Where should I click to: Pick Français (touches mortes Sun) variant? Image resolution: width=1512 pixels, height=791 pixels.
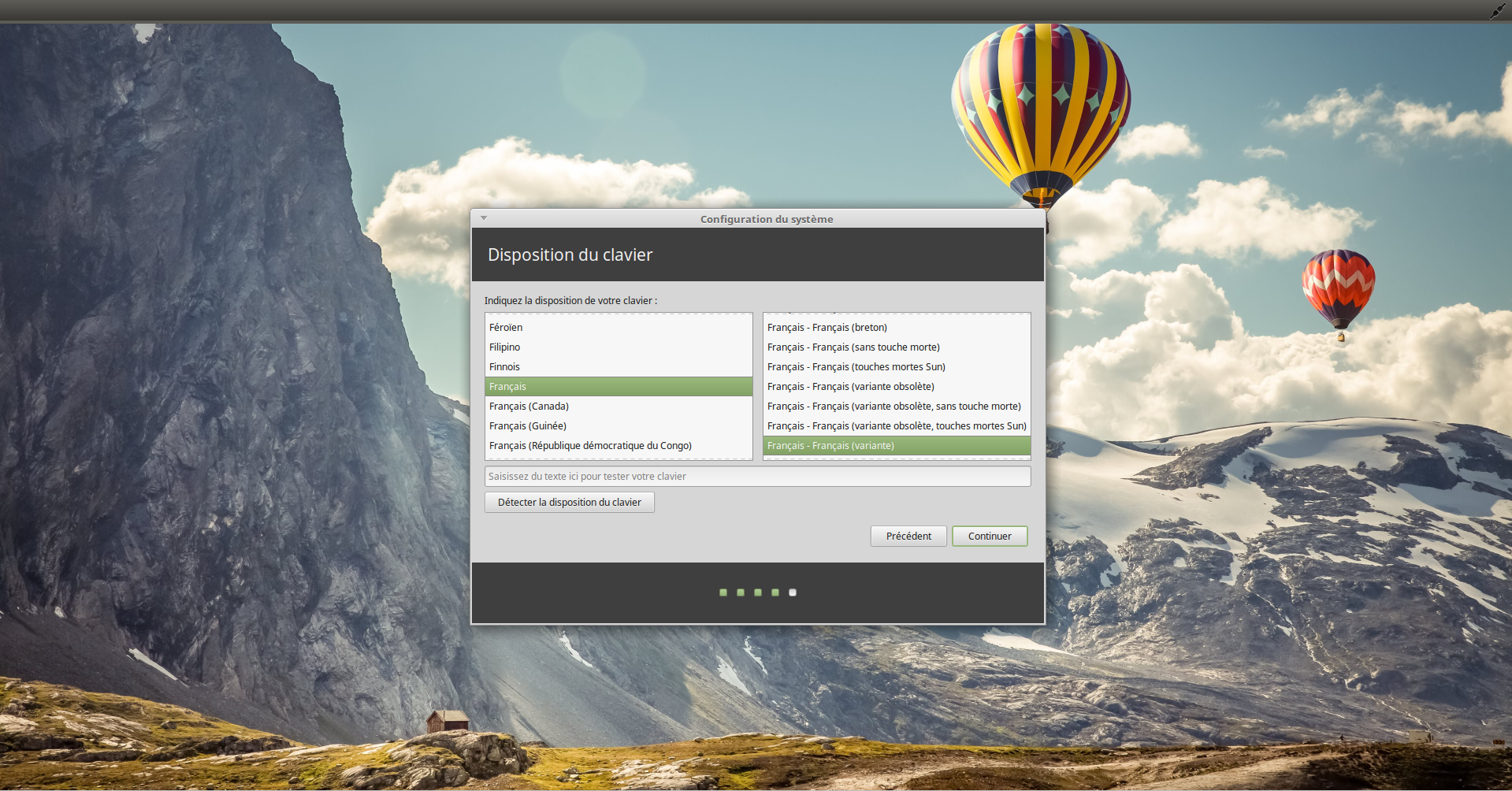(x=856, y=366)
